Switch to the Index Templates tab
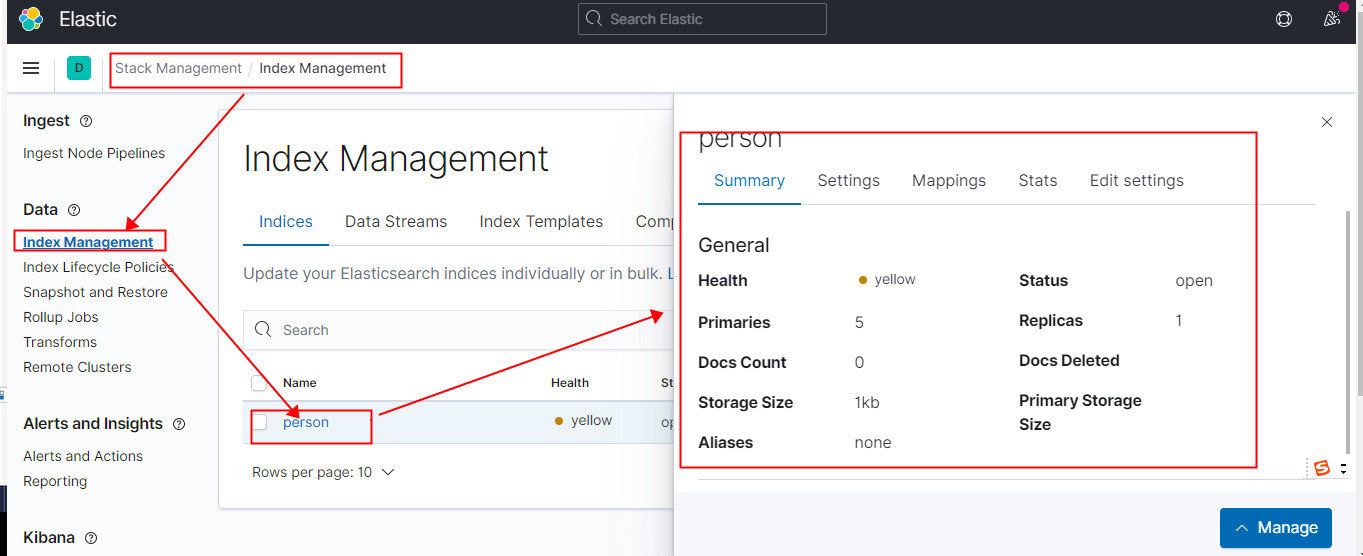 (541, 222)
